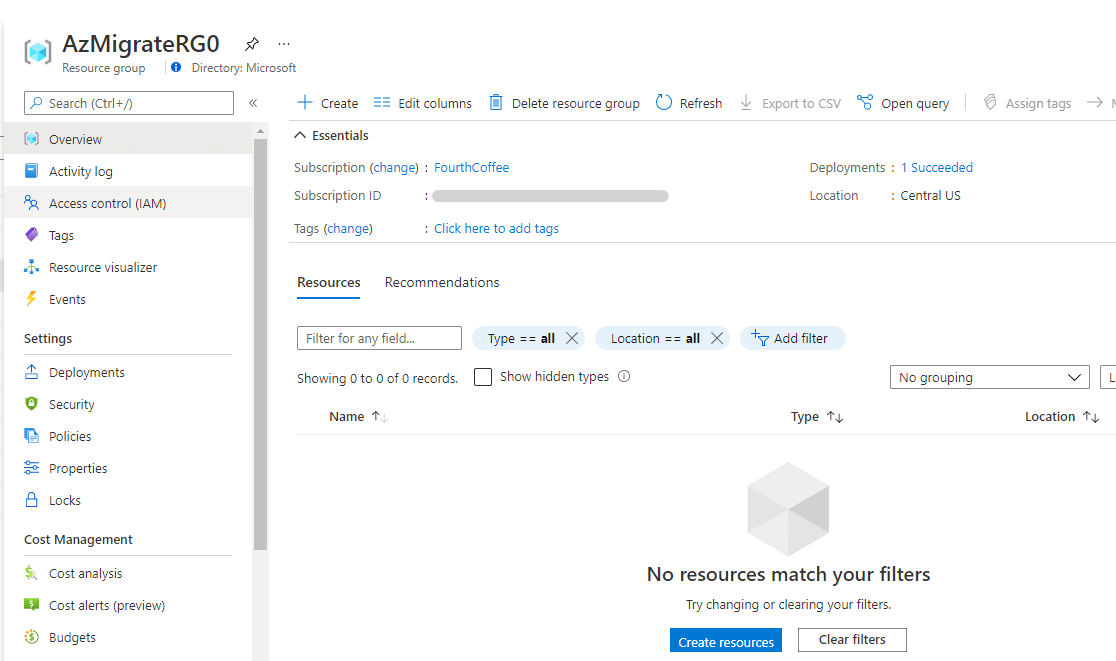Screen dimensions: 1116x661
Task: Open the more options ellipsis next to title
Action: pyautogui.click(x=284, y=44)
